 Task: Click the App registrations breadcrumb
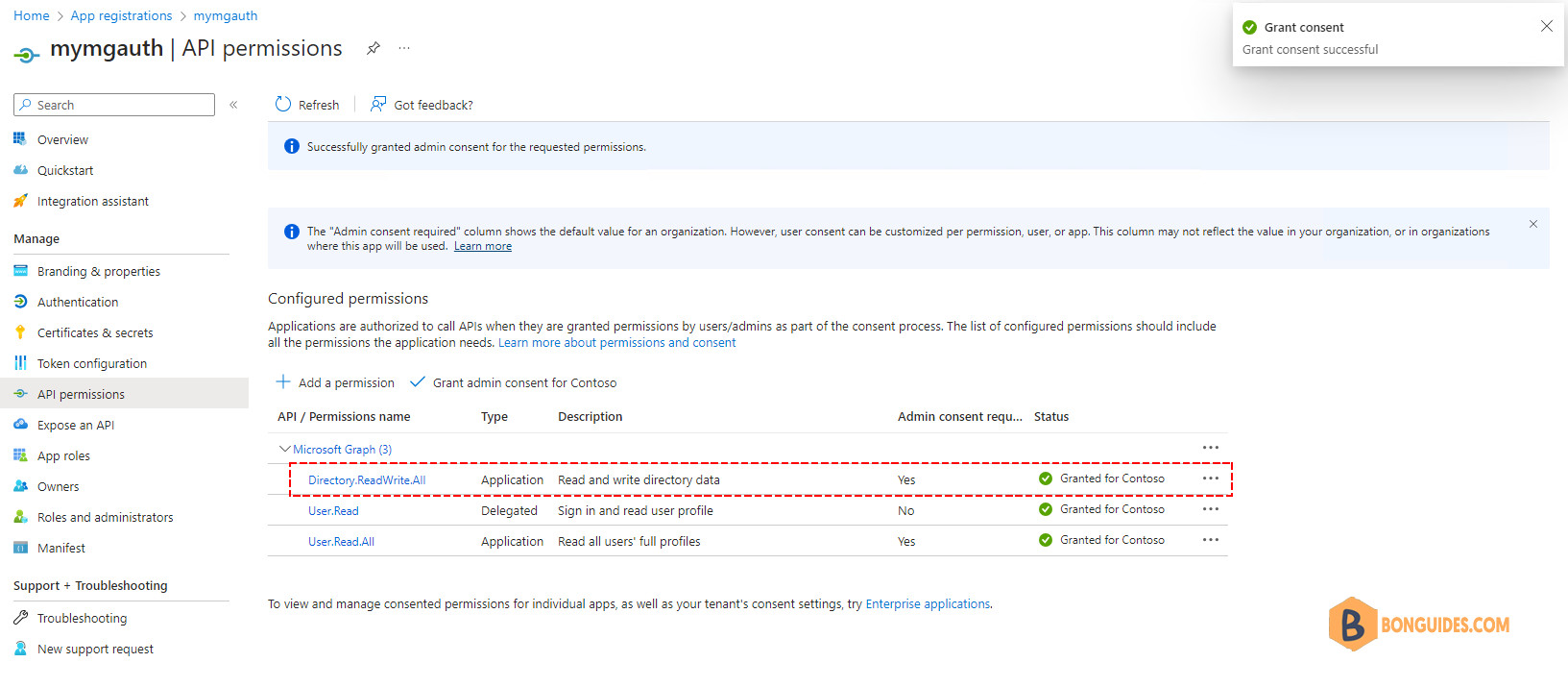(121, 15)
